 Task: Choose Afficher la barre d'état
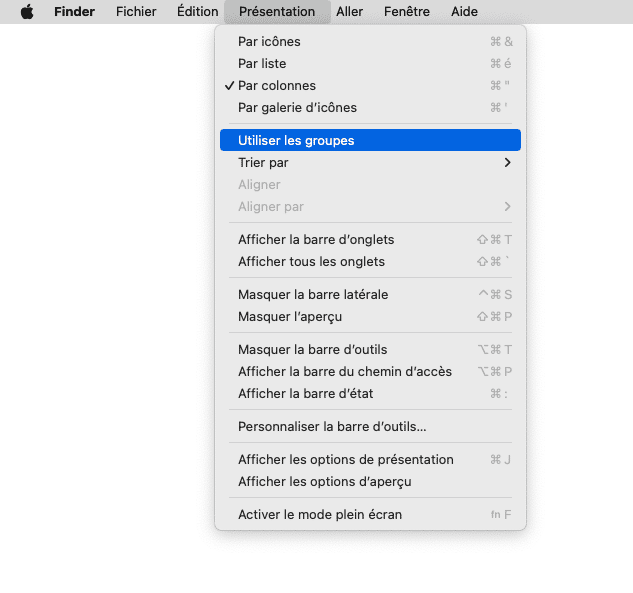point(370,394)
